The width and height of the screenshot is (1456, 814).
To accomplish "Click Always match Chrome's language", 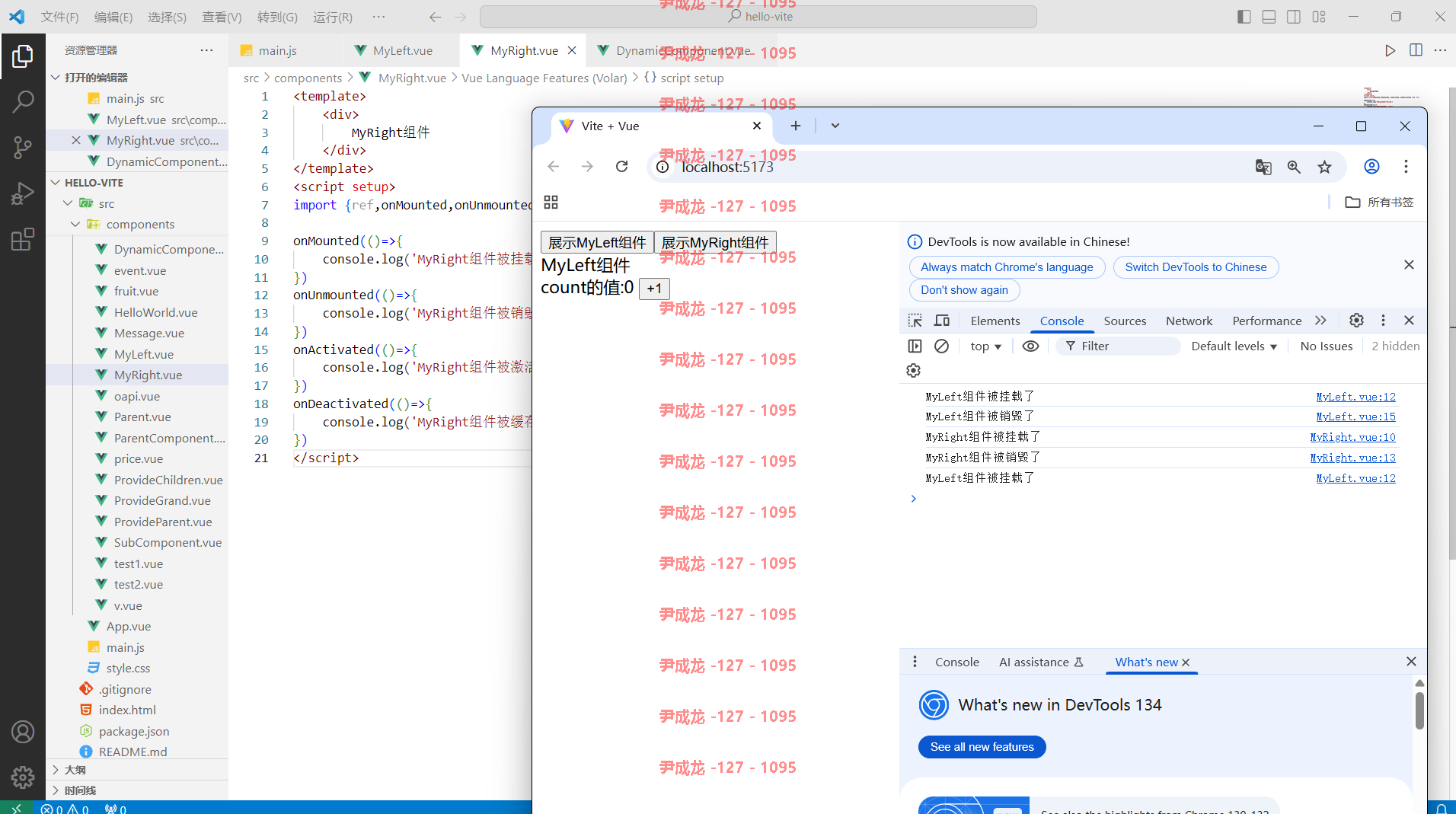I will click(1007, 267).
